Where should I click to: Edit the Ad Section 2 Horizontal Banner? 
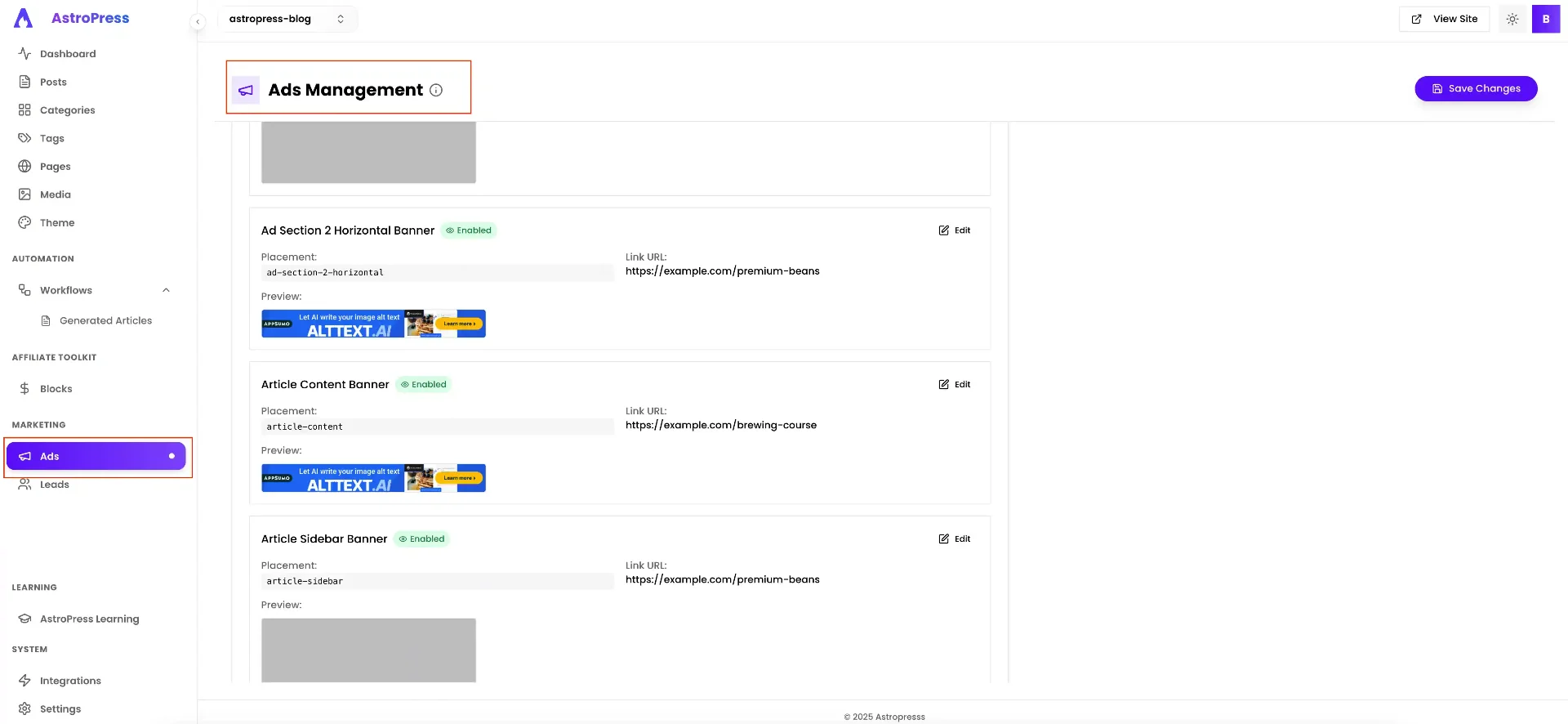pyautogui.click(x=954, y=230)
